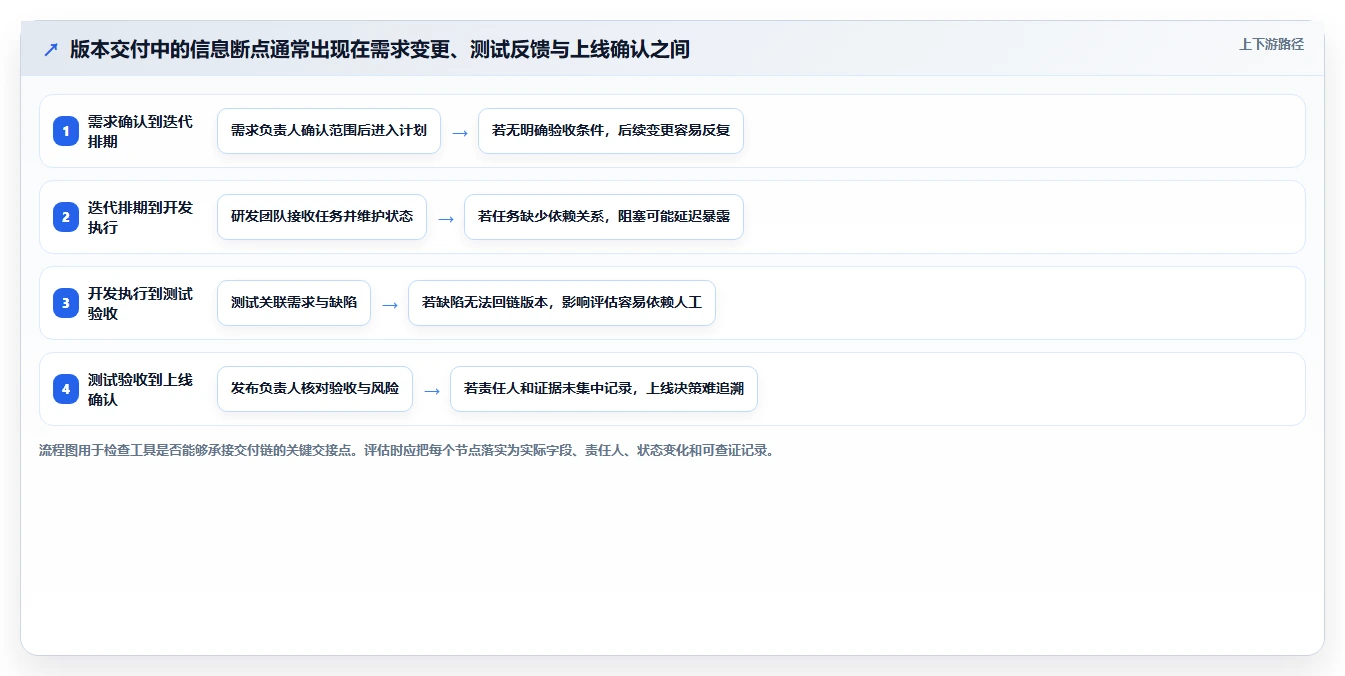Select the box 若任务缺少依赖关系，阻塞可能延迟暴露

click(604, 217)
